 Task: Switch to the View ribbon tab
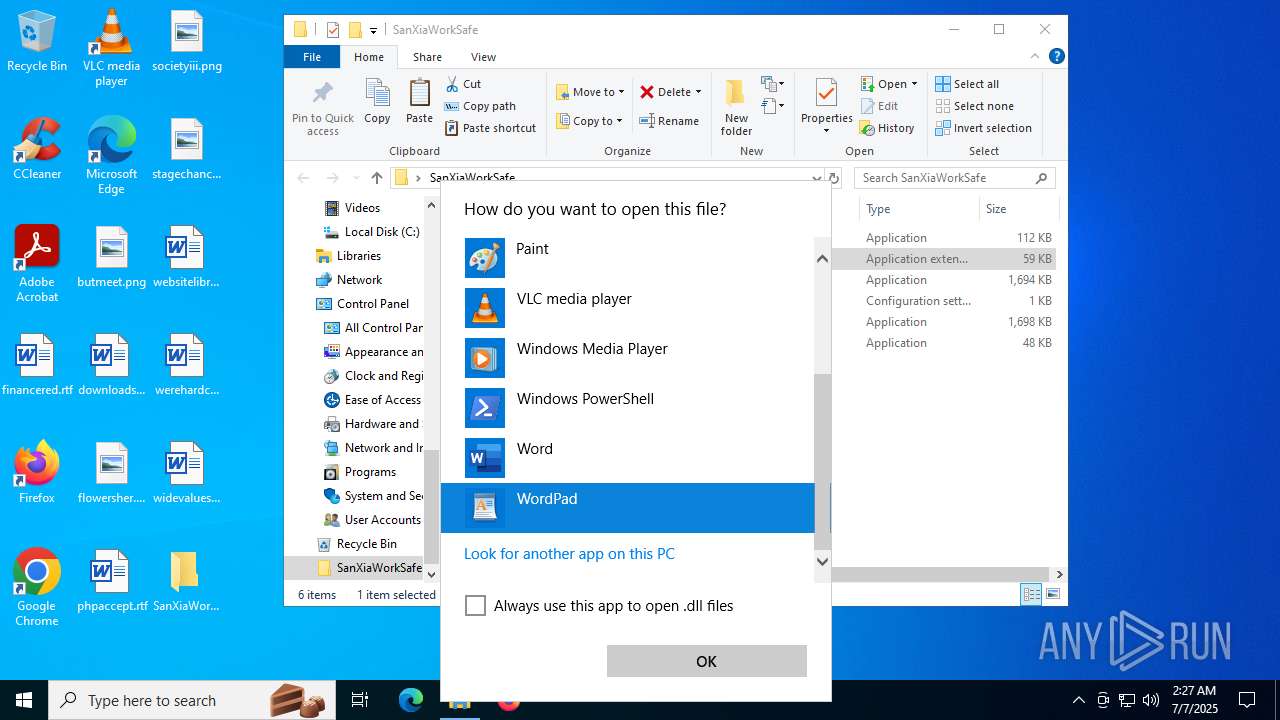(483, 57)
